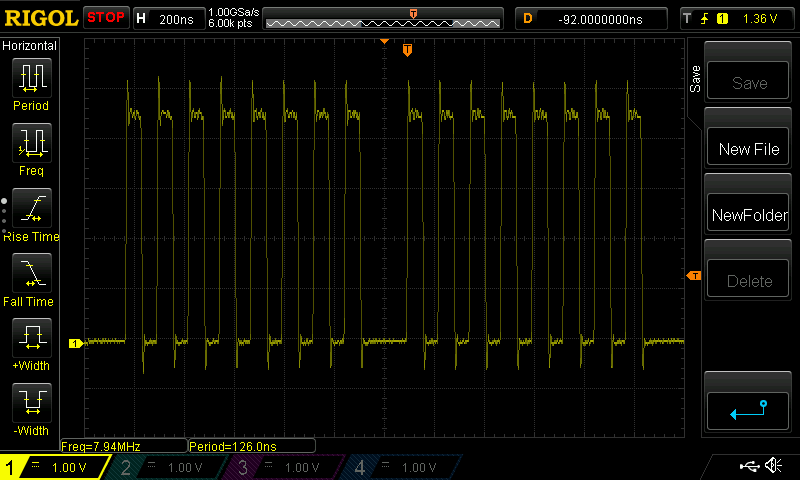Image resolution: width=800 pixels, height=480 pixels.
Task: Open the Horizontal measurement menu header
Action: (30, 46)
